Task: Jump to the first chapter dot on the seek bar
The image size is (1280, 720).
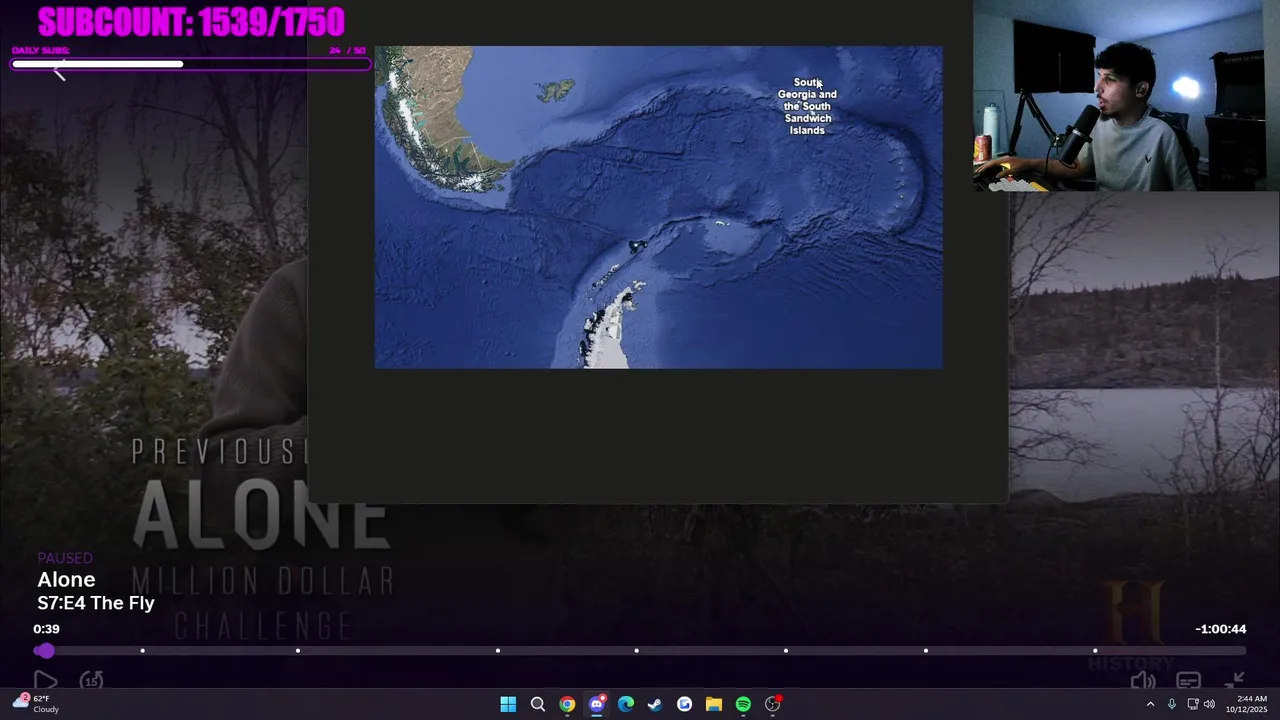Action: [x=142, y=651]
